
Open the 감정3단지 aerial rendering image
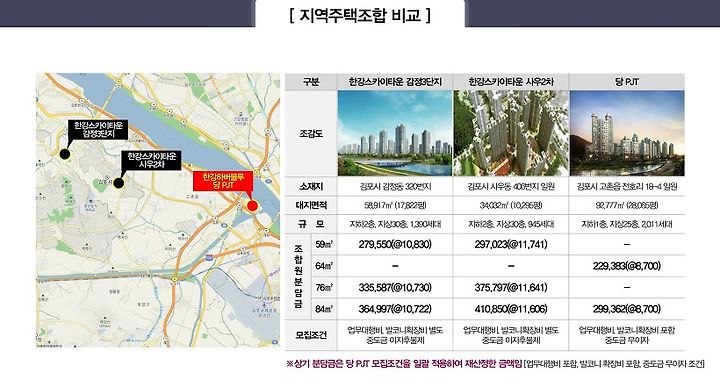pos(395,133)
